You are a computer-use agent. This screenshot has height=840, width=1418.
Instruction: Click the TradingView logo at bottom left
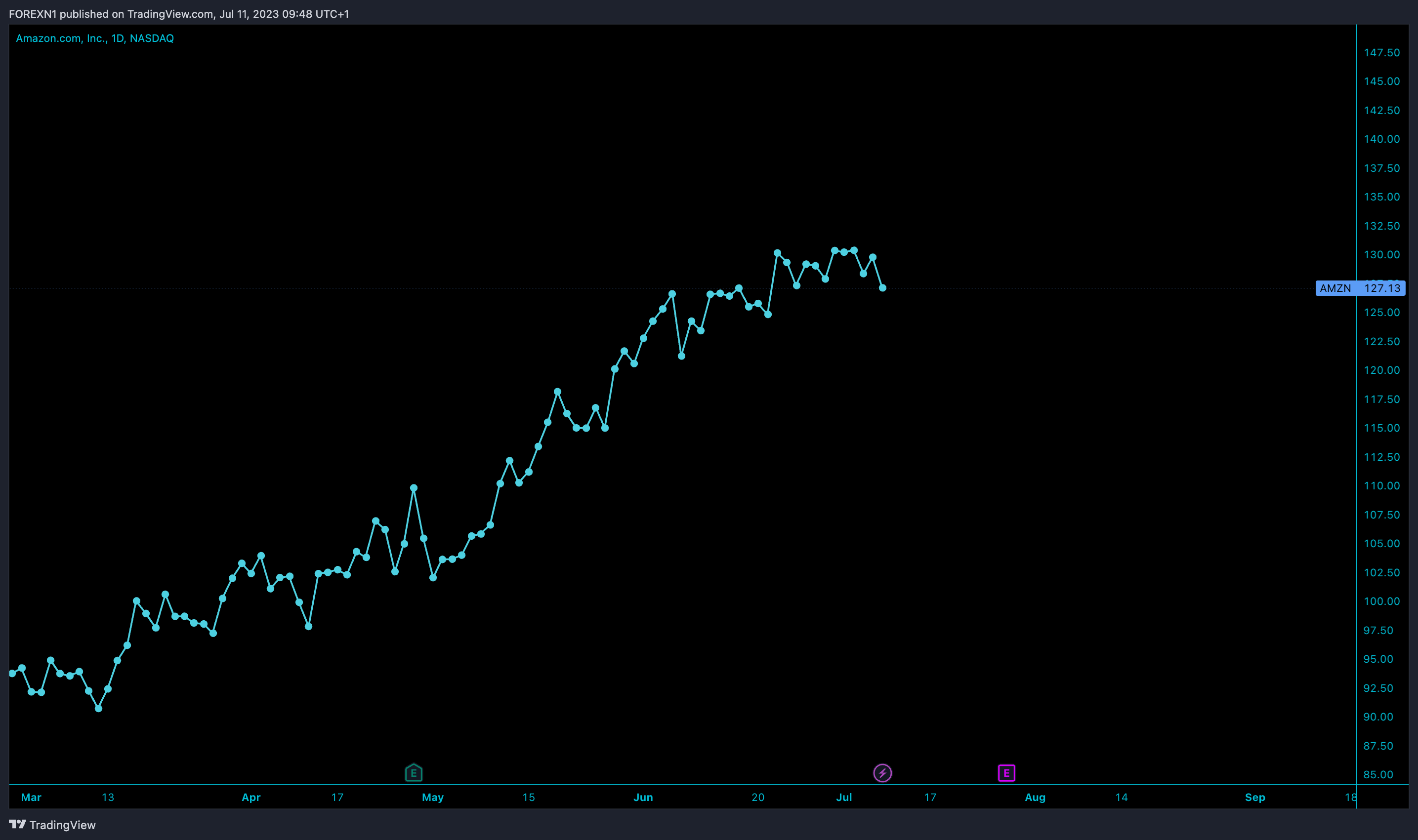click(x=52, y=825)
